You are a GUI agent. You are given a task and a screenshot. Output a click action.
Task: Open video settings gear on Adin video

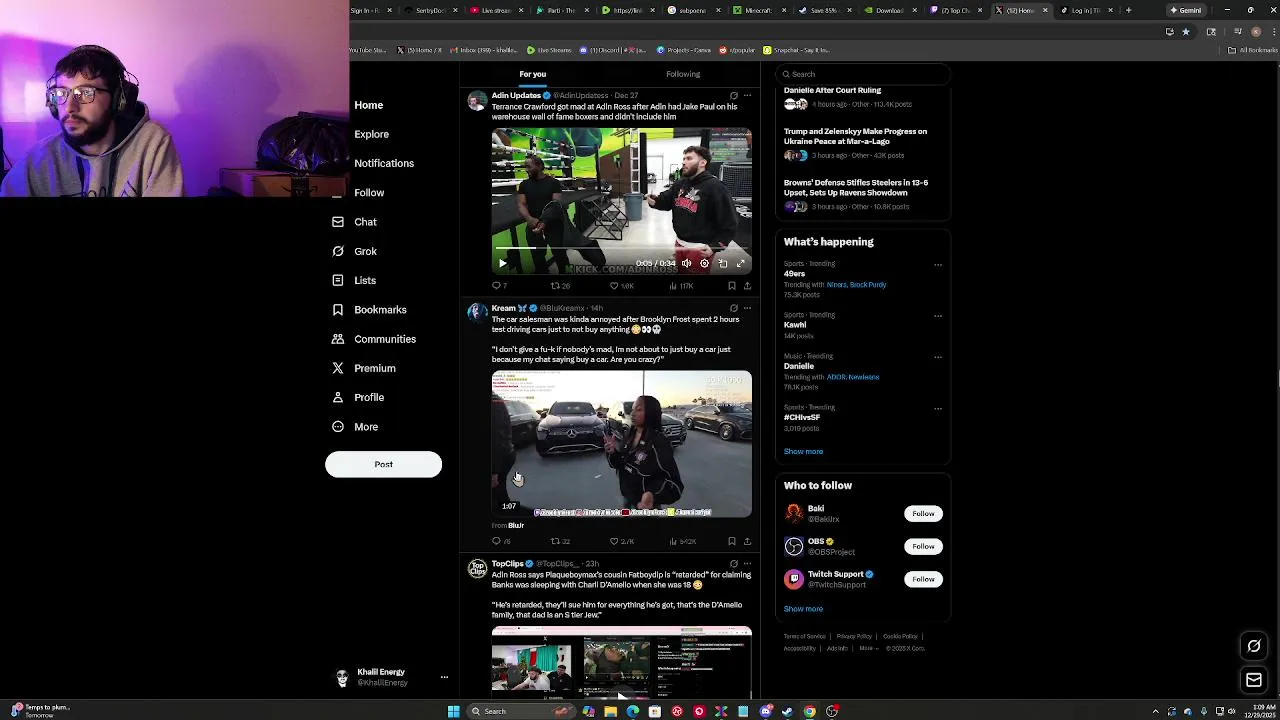pos(704,263)
